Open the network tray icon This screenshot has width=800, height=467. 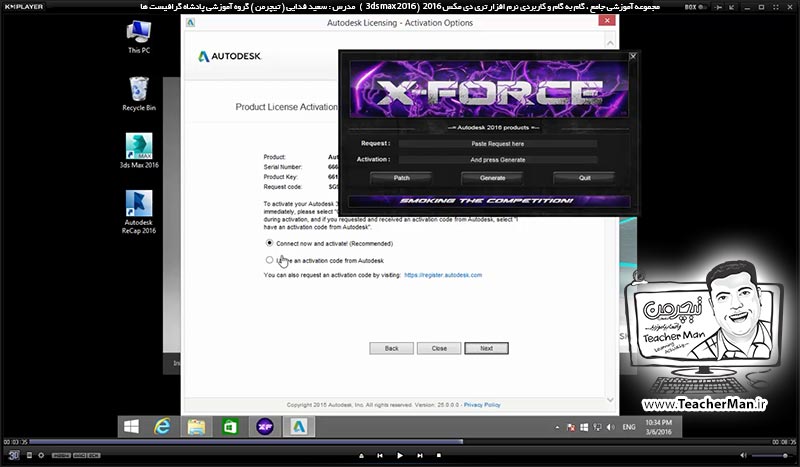pos(597,427)
